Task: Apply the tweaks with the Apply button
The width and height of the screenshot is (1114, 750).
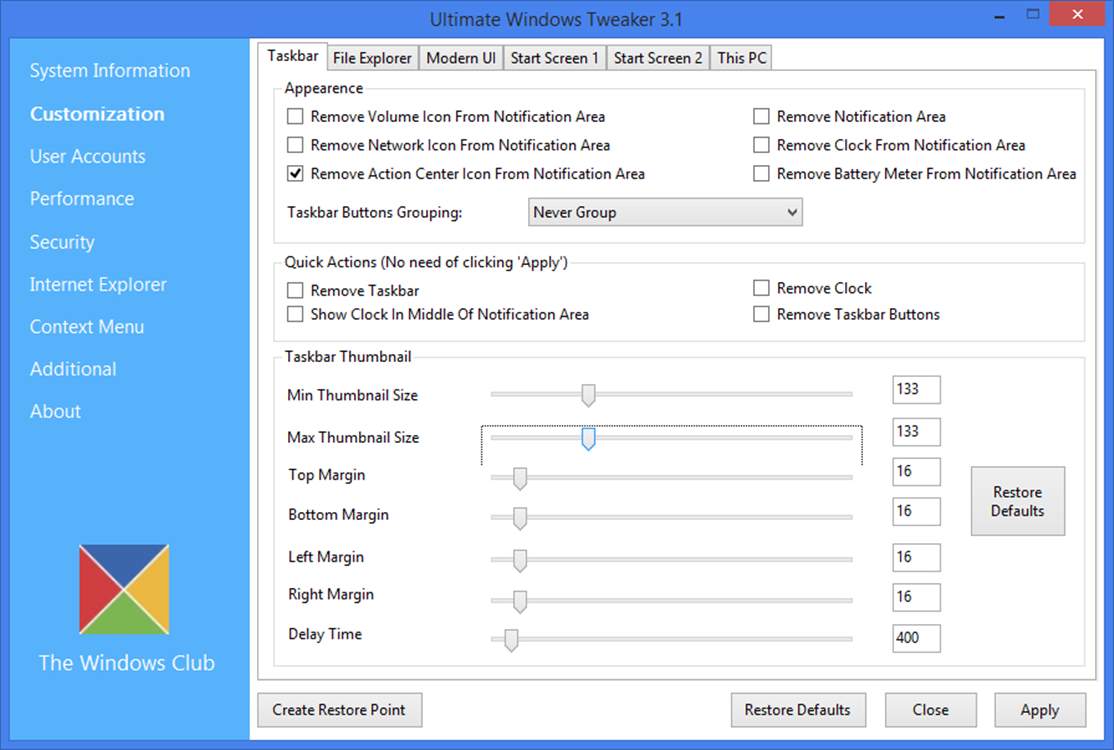Action: (1040, 710)
